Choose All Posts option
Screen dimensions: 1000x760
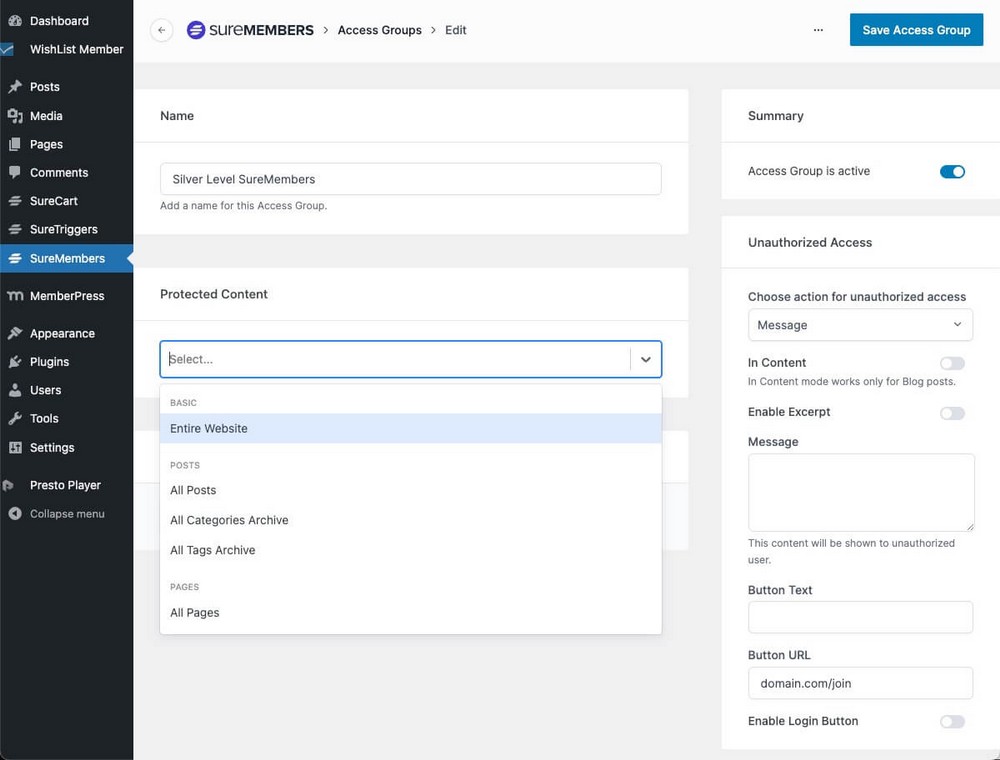click(x=411, y=490)
